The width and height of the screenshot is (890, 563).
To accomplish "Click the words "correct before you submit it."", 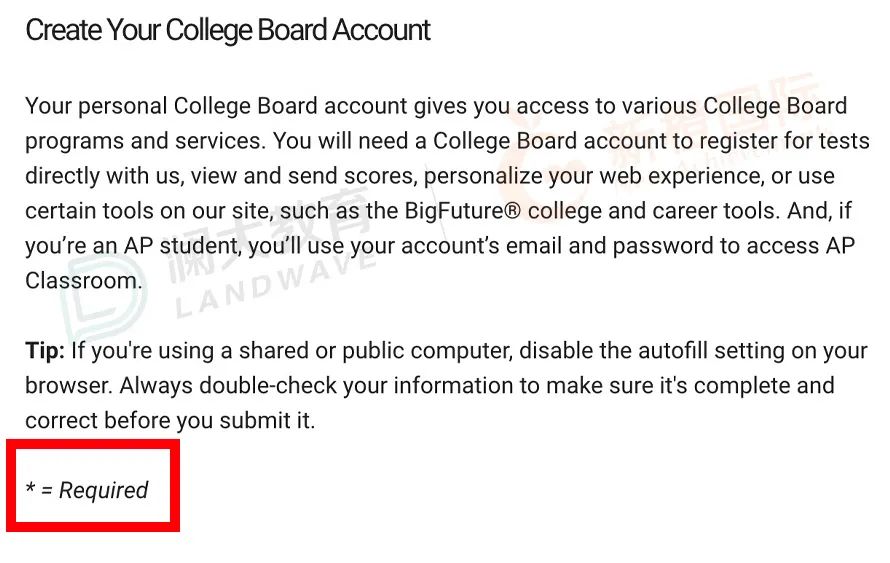I will click(x=170, y=421).
